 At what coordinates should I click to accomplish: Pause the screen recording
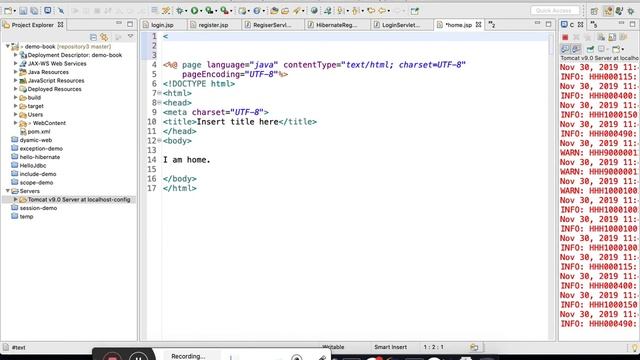pyautogui.click(x=138, y=357)
